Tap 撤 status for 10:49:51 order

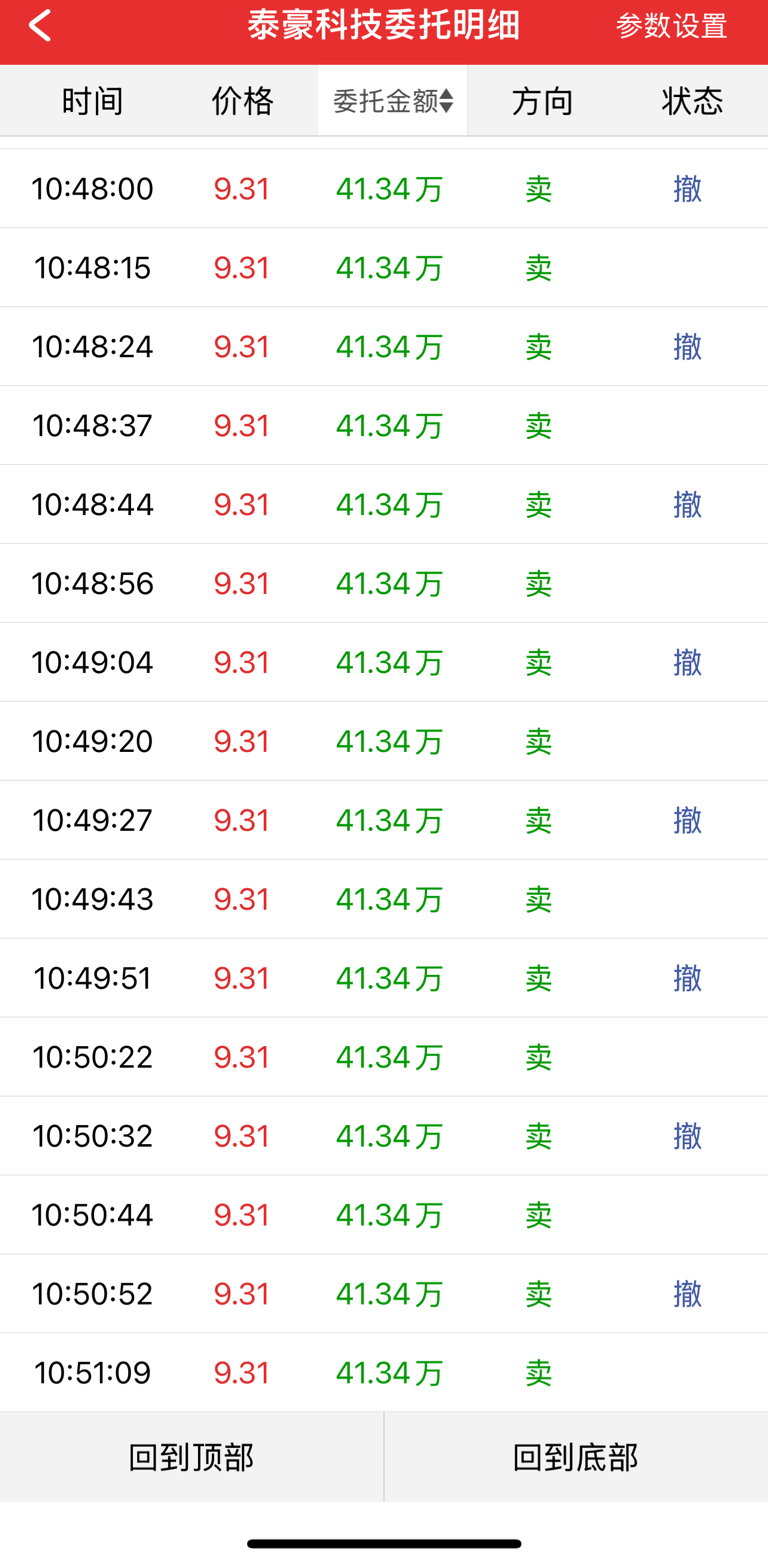[687, 978]
